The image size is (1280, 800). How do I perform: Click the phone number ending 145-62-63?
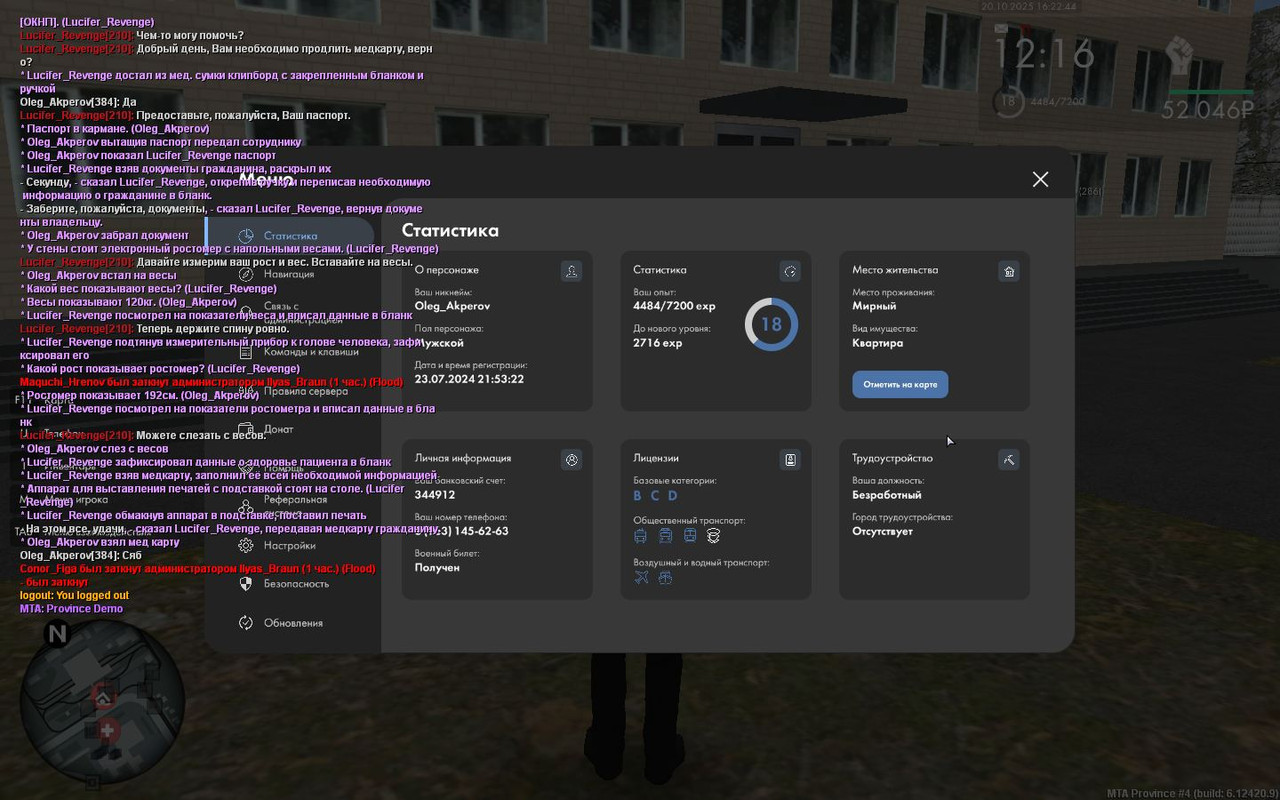[462, 531]
